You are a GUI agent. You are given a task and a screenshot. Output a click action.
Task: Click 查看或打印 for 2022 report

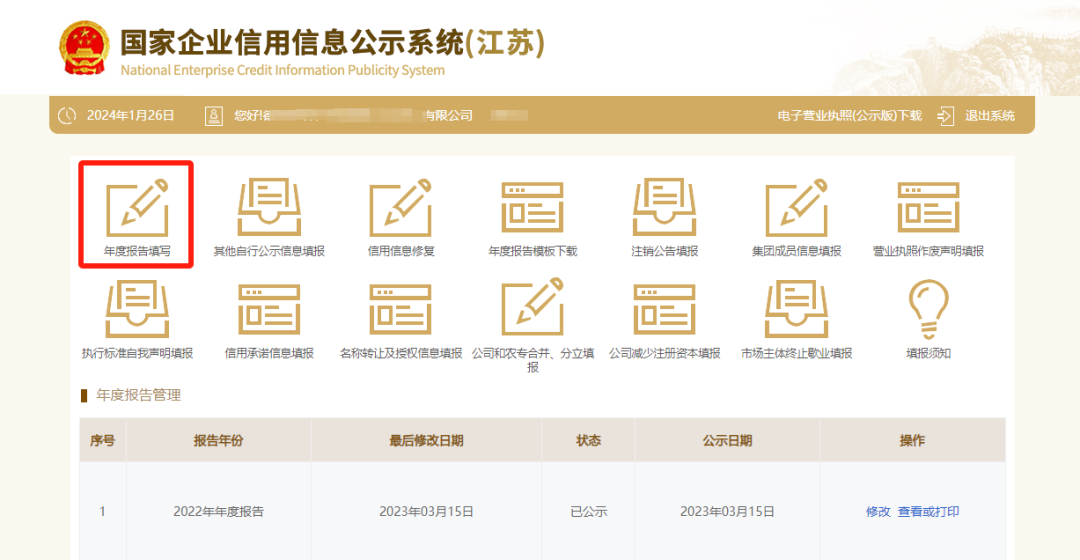click(x=928, y=512)
